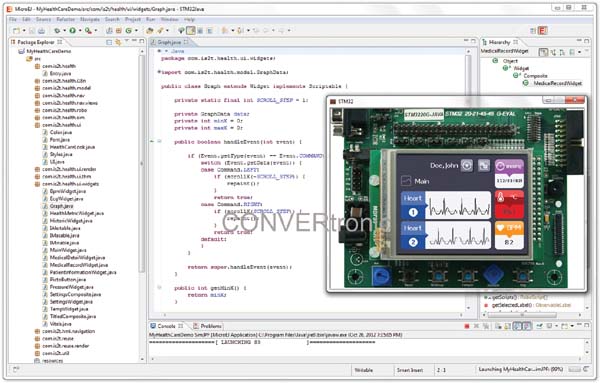This screenshot has height=383, width=600.
Task: Select getSelectedLabel() member in Hierarchy panel
Action: (531, 305)
